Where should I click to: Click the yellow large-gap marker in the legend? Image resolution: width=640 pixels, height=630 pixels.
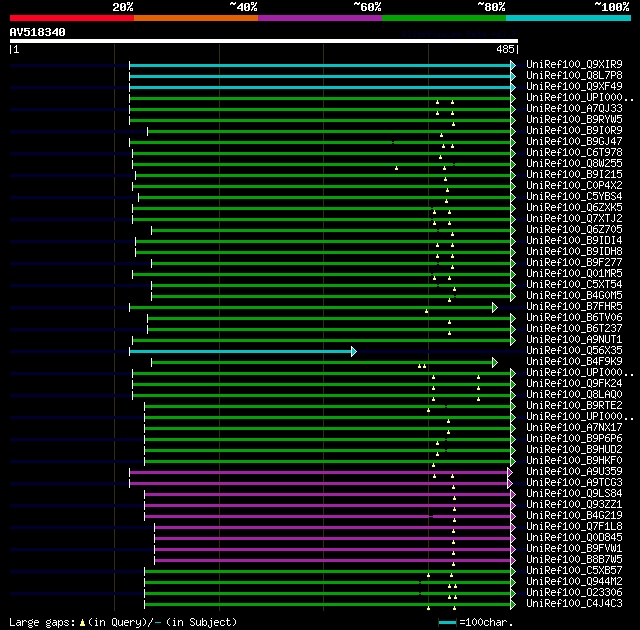(82, 623)
